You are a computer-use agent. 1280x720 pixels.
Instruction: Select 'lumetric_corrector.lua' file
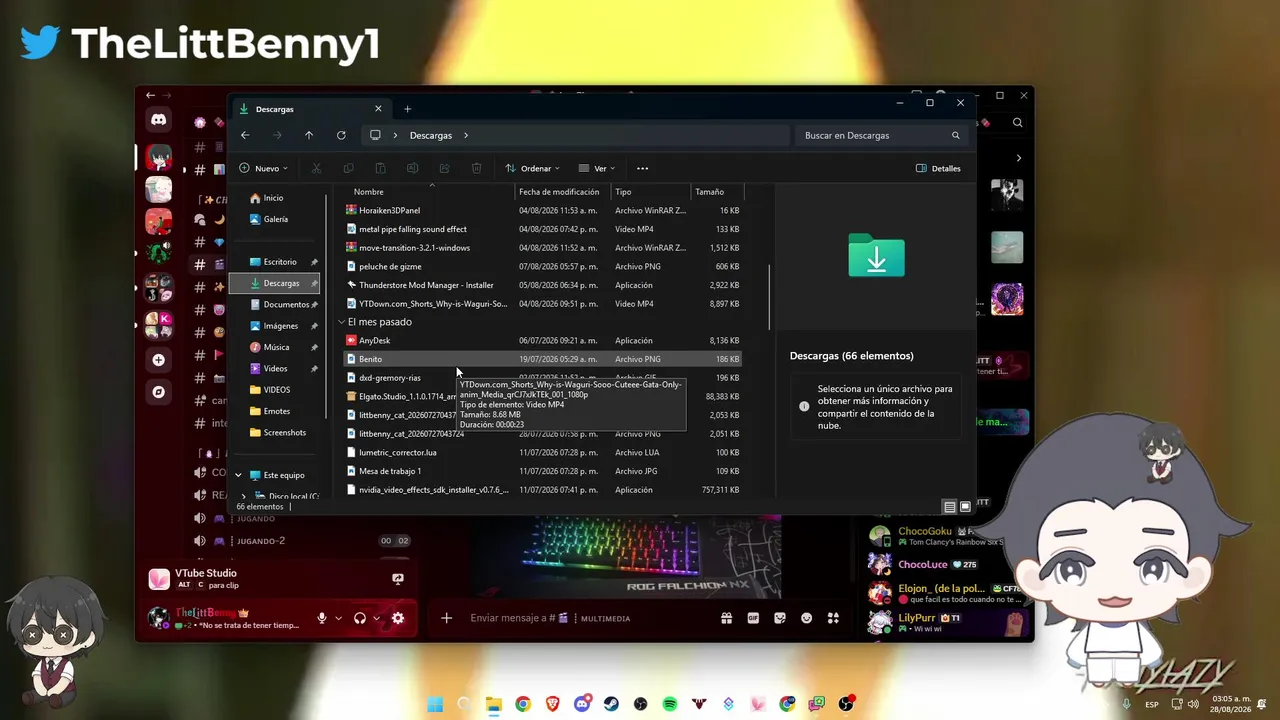point(542,452)
